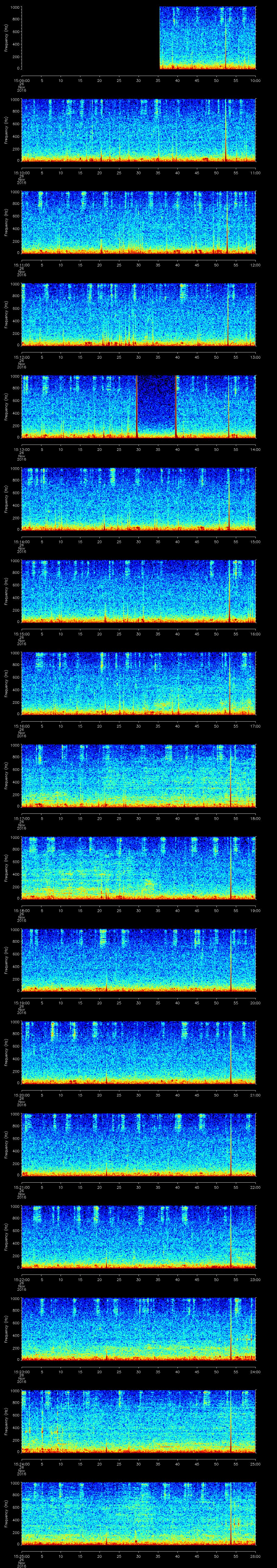
Task: Click the 15:20:00 start time label
Action: 21,1095
